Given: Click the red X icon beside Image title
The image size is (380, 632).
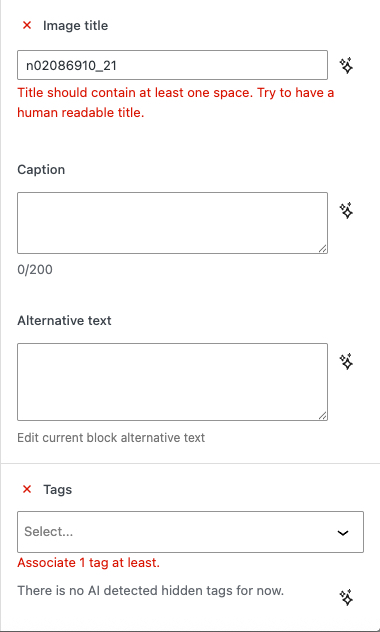Looking at the screenshot, I should click(27, 25).
